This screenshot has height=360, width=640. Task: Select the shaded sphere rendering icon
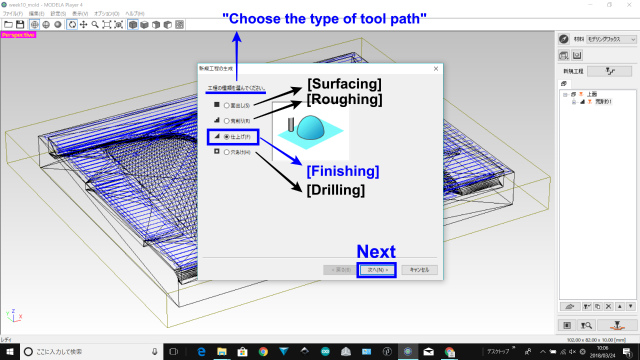point(58,24)
